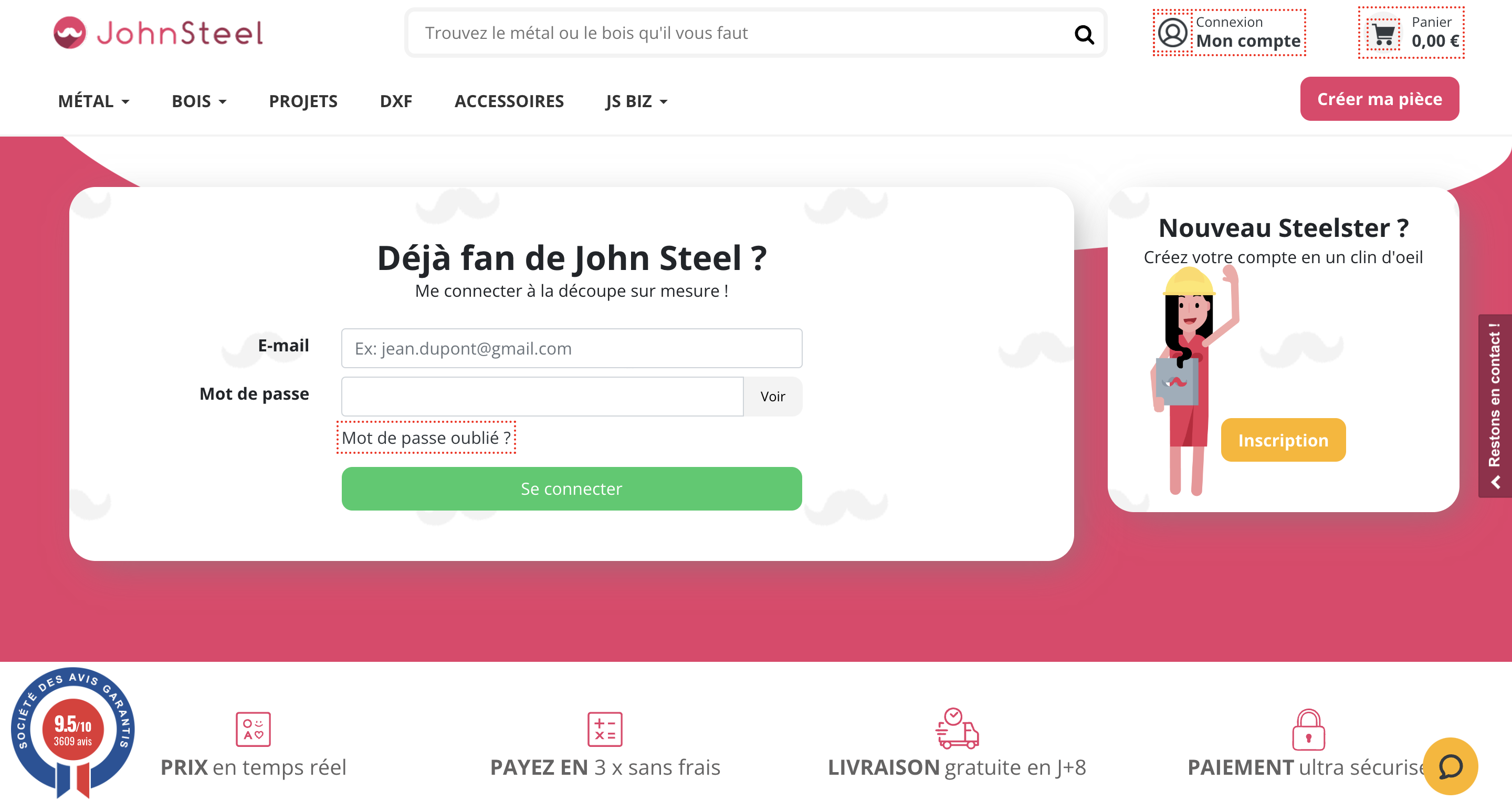The image size is (1512, 811).
Task: Click the pay in 3x calculator icon
Action: (x=605, y=729)
